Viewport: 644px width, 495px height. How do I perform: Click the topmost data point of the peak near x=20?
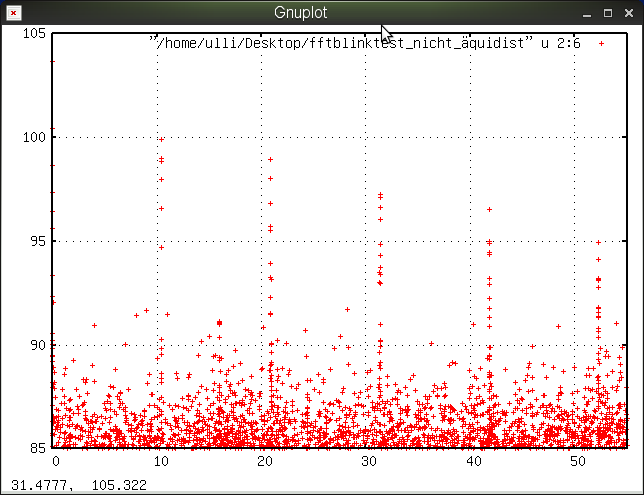(270, 159)
